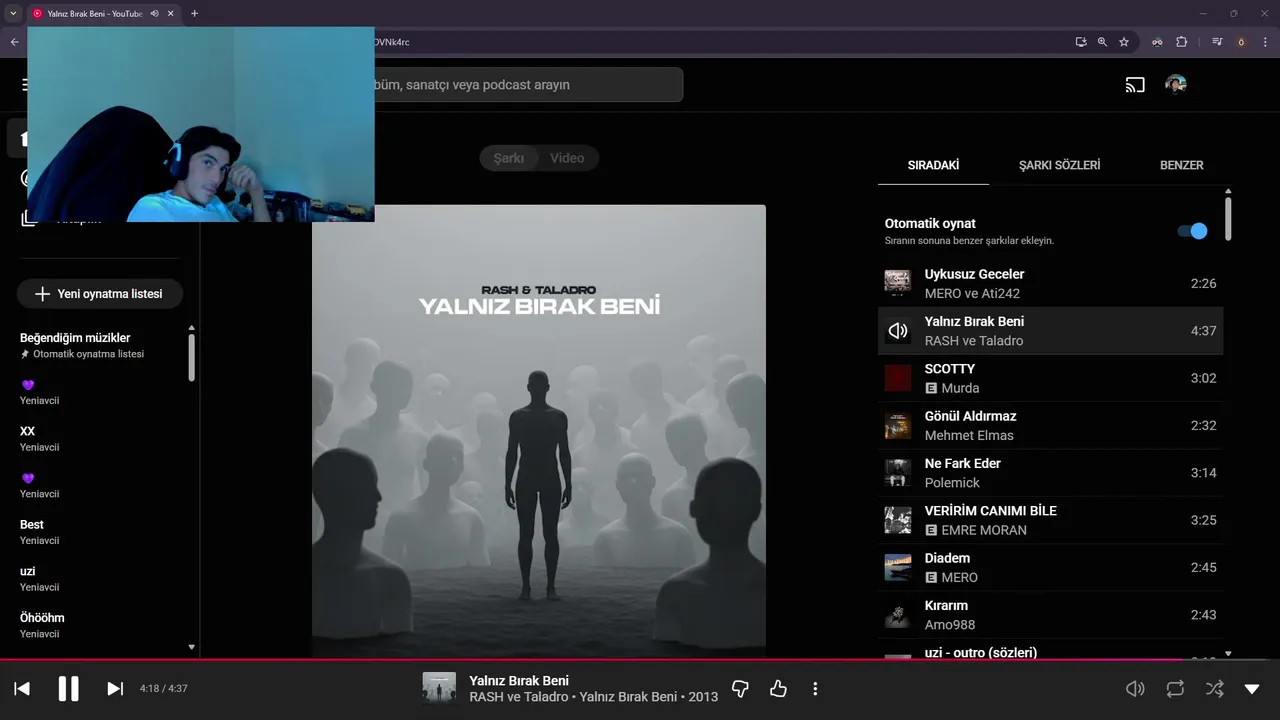Open the SIRADAKİ tab
Viewport: 1280px width, 720px height.
click(933, 165)
